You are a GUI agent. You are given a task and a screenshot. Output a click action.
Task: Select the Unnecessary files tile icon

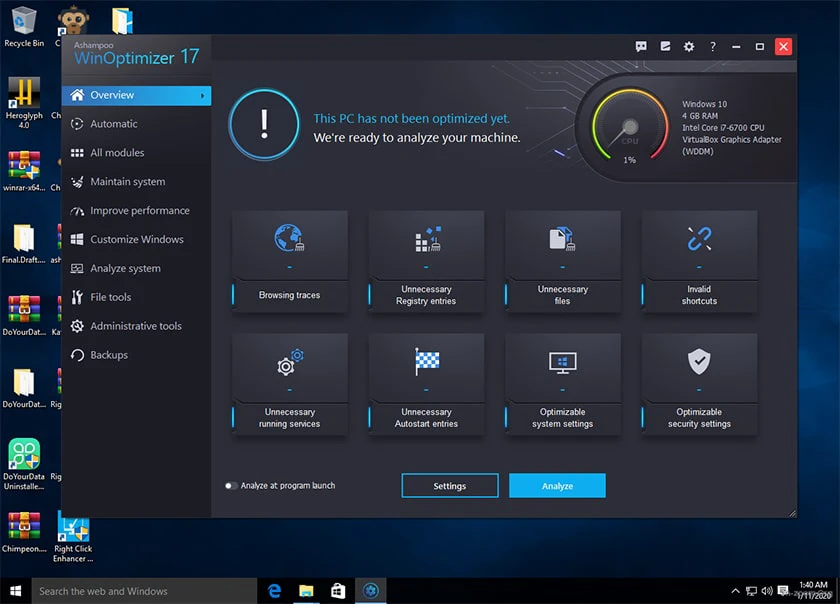click(x=562, y=239)
